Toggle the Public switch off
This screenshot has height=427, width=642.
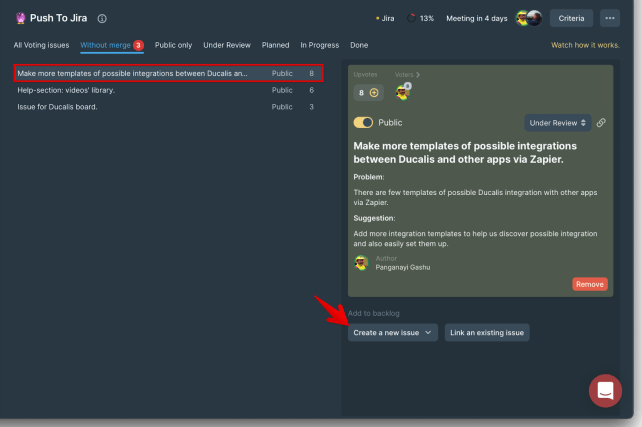(x=363, y=122)
